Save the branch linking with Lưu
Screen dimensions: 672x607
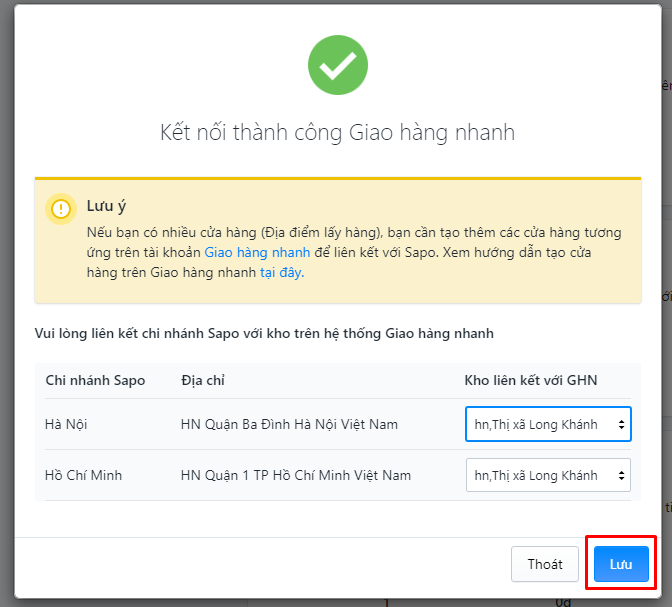click(621, 564)
